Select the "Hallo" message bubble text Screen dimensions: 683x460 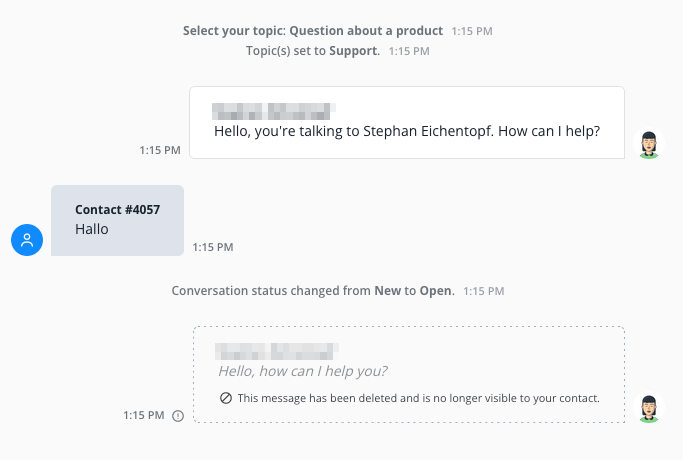pos(92,229)
